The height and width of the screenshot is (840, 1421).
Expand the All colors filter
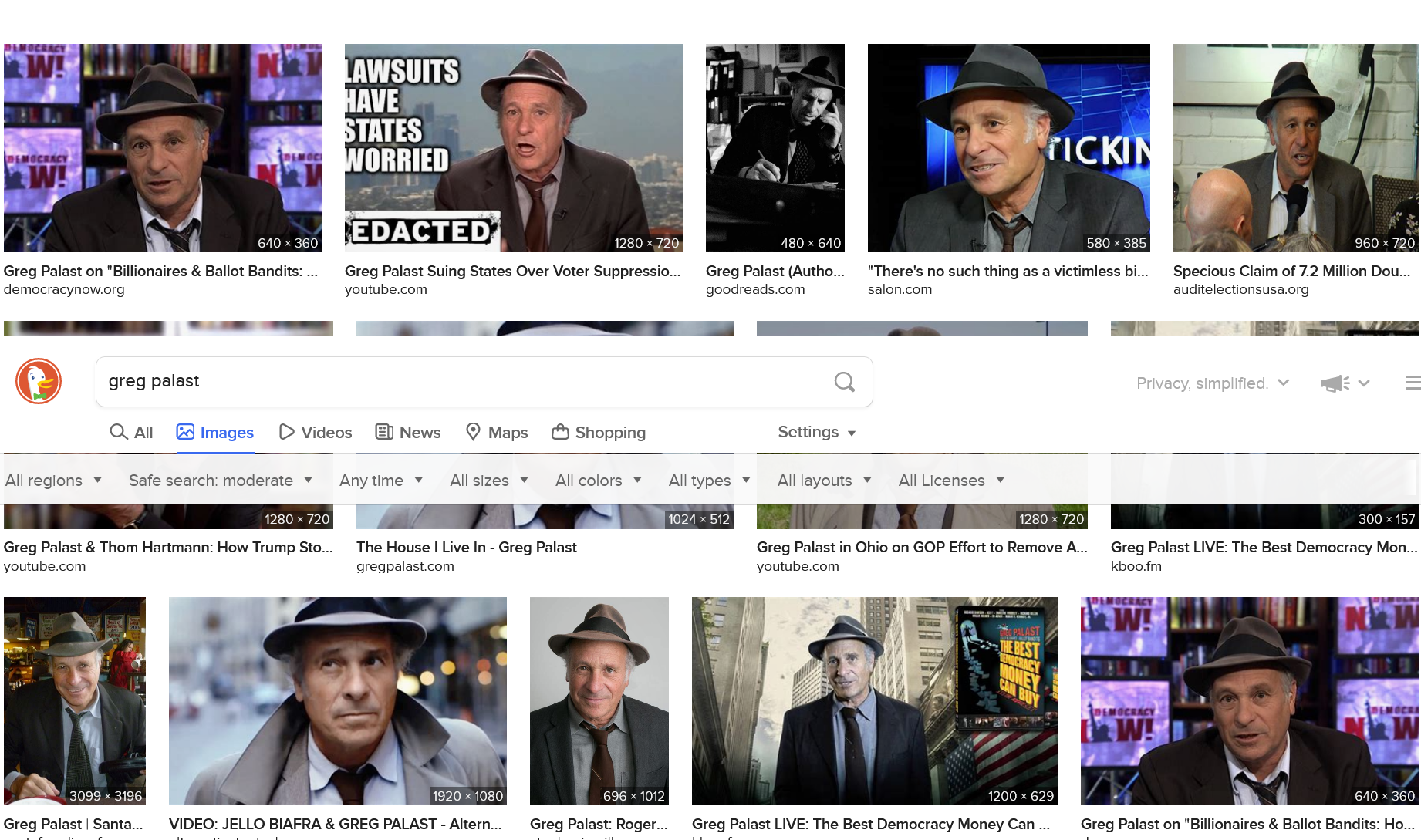pyautogui.click(x=599, y=480)
